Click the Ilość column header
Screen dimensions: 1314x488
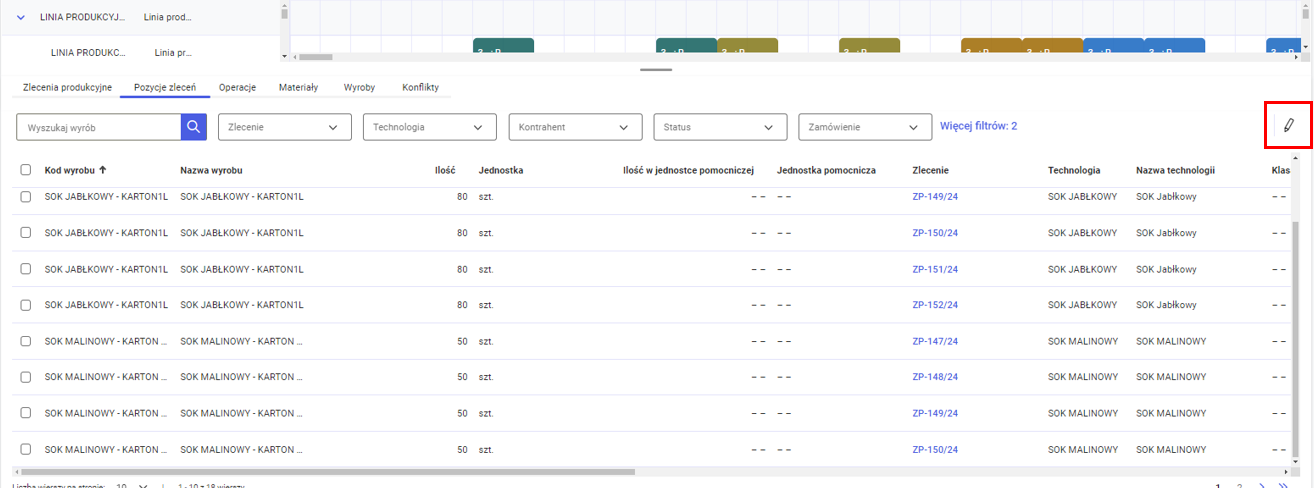click(445, 170)
